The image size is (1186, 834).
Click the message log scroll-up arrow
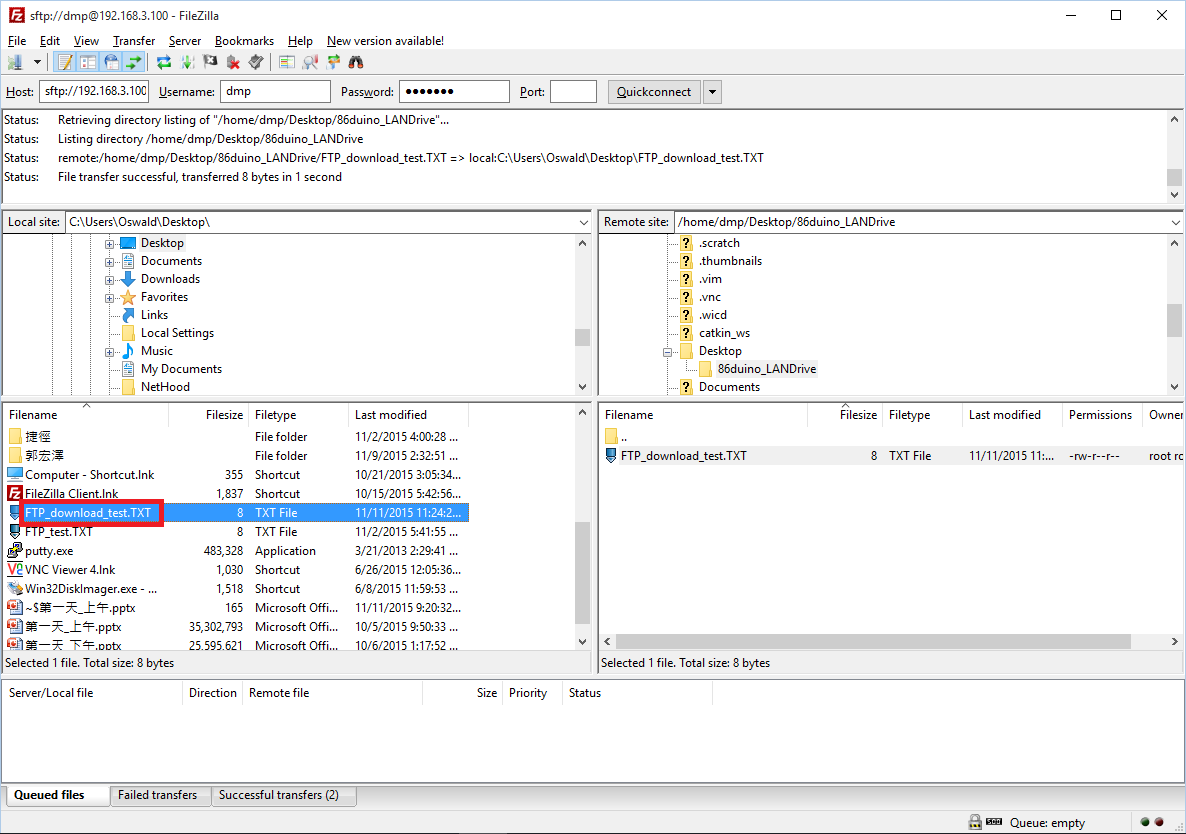(x=1174, y=119)
